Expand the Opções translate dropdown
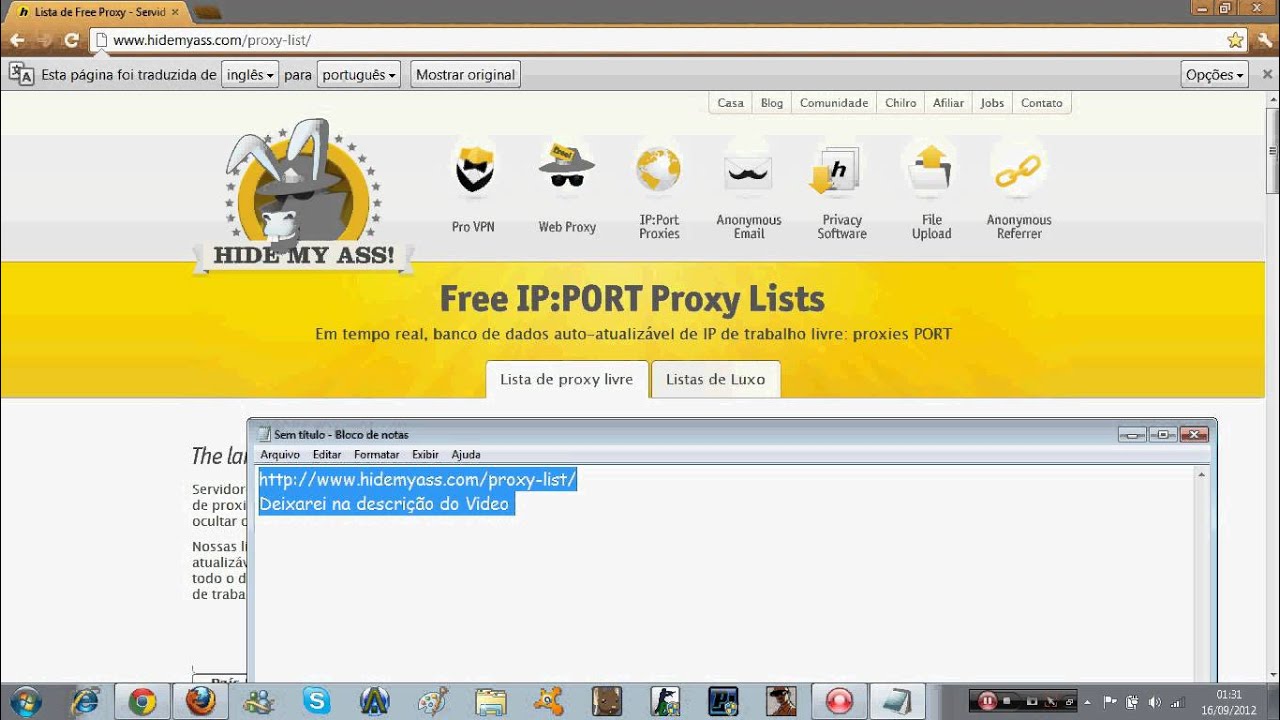The width and height of the screenshot is (1280, 720). pyautogui.click(x=1215, y=75)
